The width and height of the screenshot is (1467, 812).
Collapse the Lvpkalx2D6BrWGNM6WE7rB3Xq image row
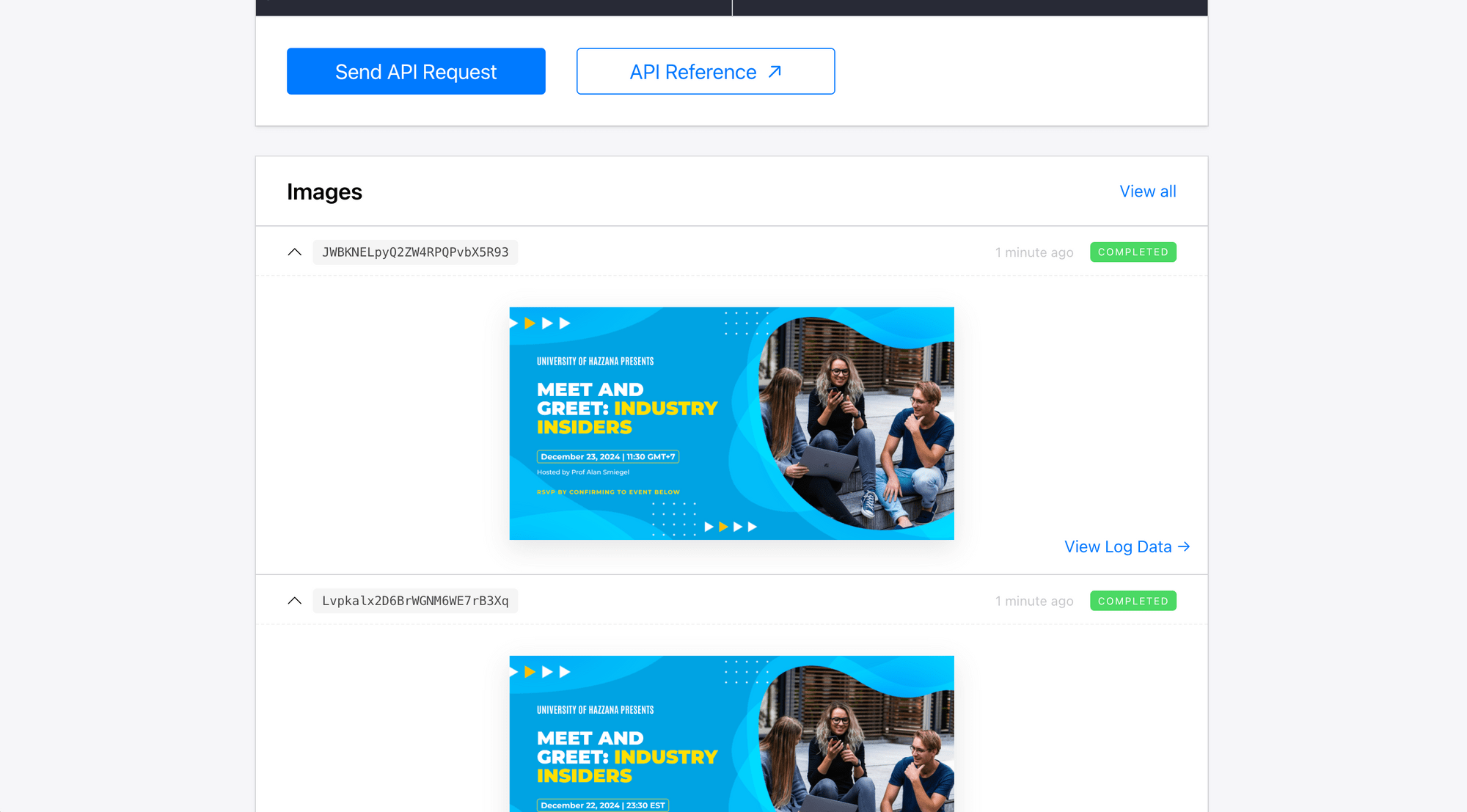point(295,601)
